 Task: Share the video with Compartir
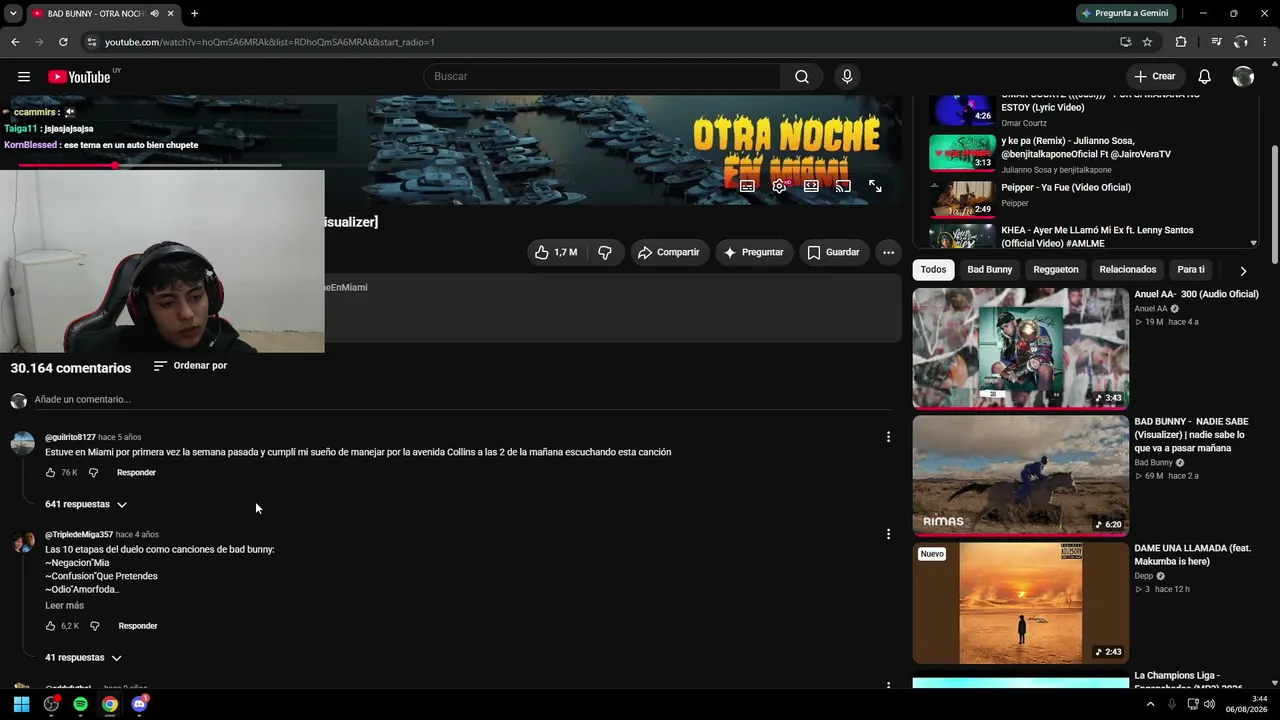[669, 252]
